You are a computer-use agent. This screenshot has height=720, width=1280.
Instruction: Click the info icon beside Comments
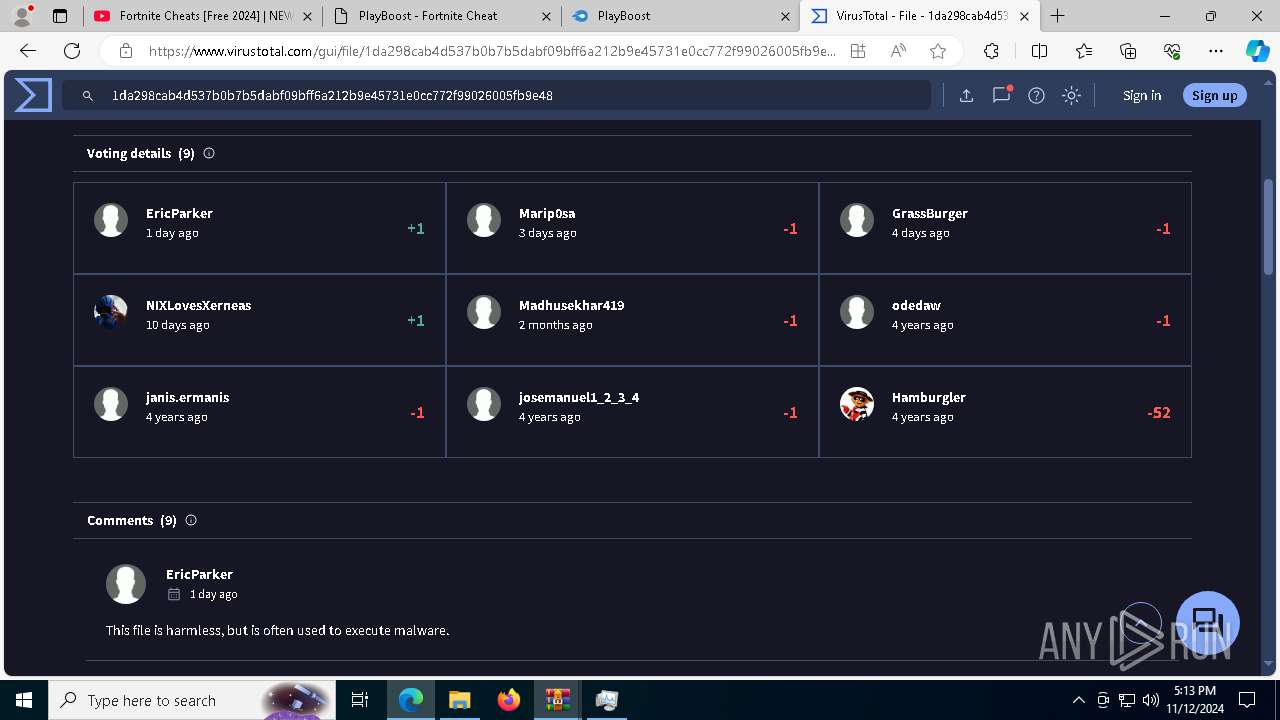coord(191,520)
